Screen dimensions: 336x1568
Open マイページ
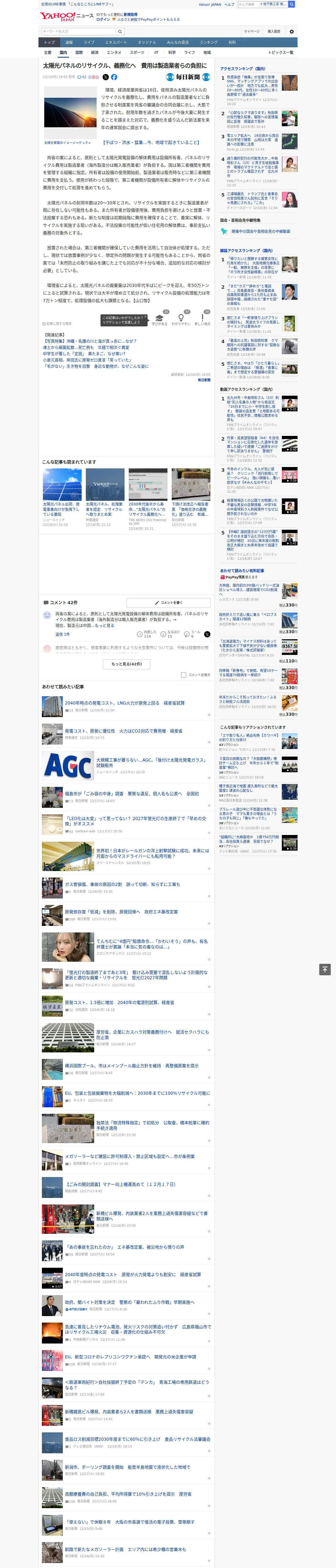point(251,32)
